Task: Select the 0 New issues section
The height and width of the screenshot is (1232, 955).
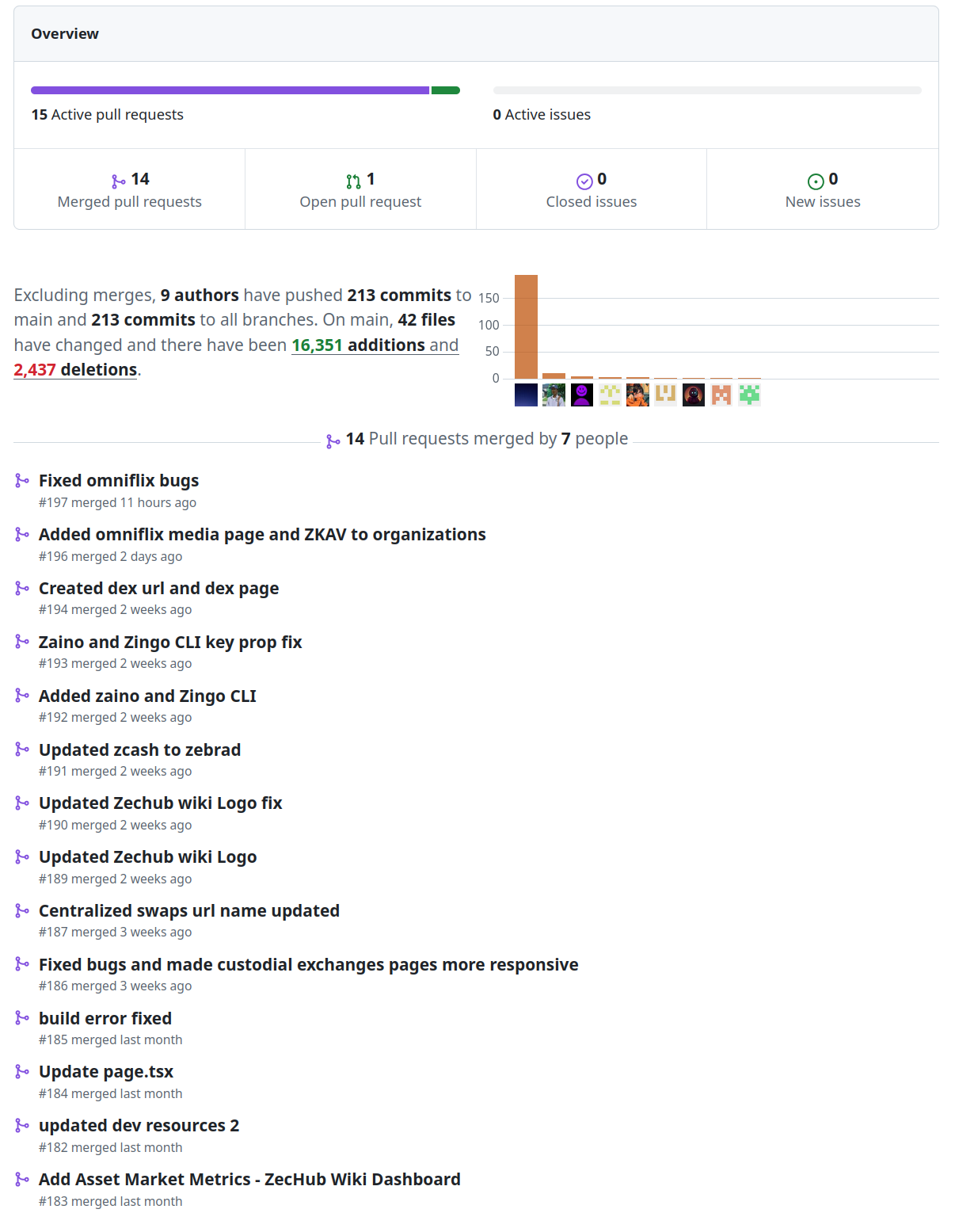Action: (x=823, y=190)
